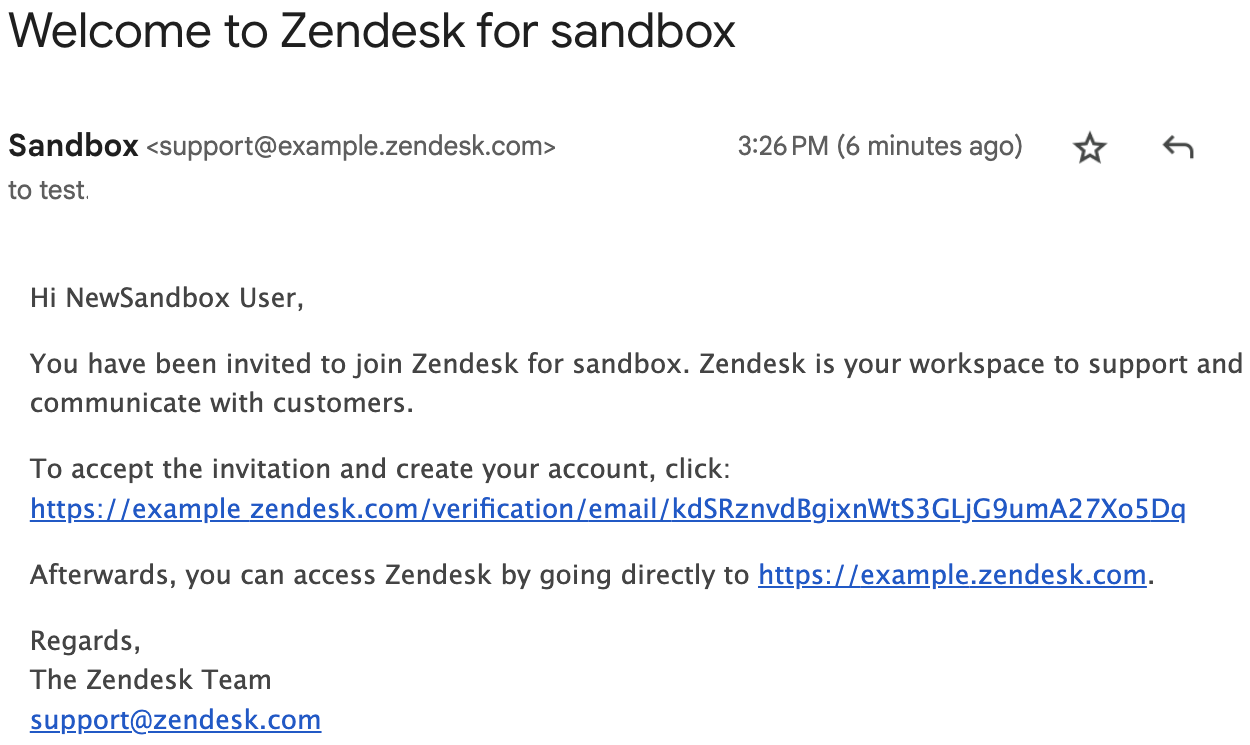Click the word "sandbox" in the subject
Image resolution: width=1250 pixels, height=745 pixels.
tap(643, 31)
